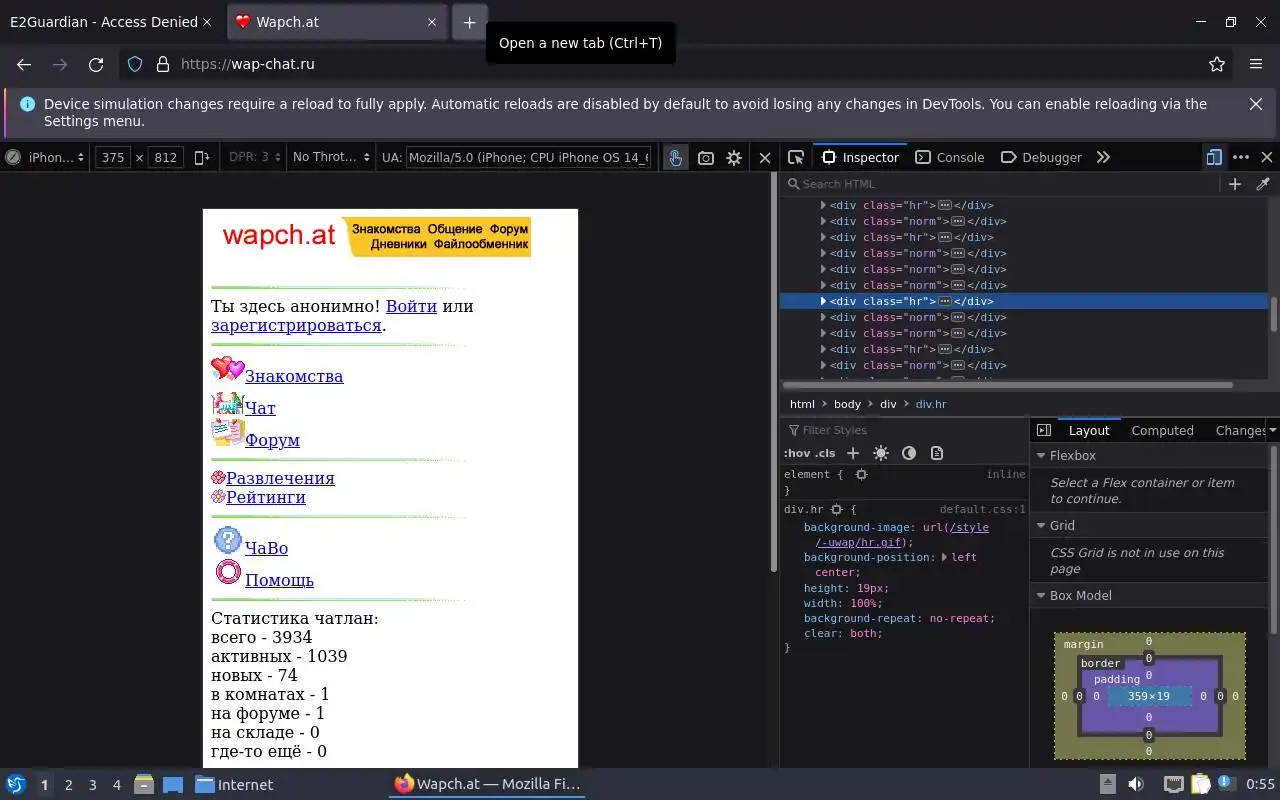Open the DPR device pixel ratio dropdown

tap(255, 157)
